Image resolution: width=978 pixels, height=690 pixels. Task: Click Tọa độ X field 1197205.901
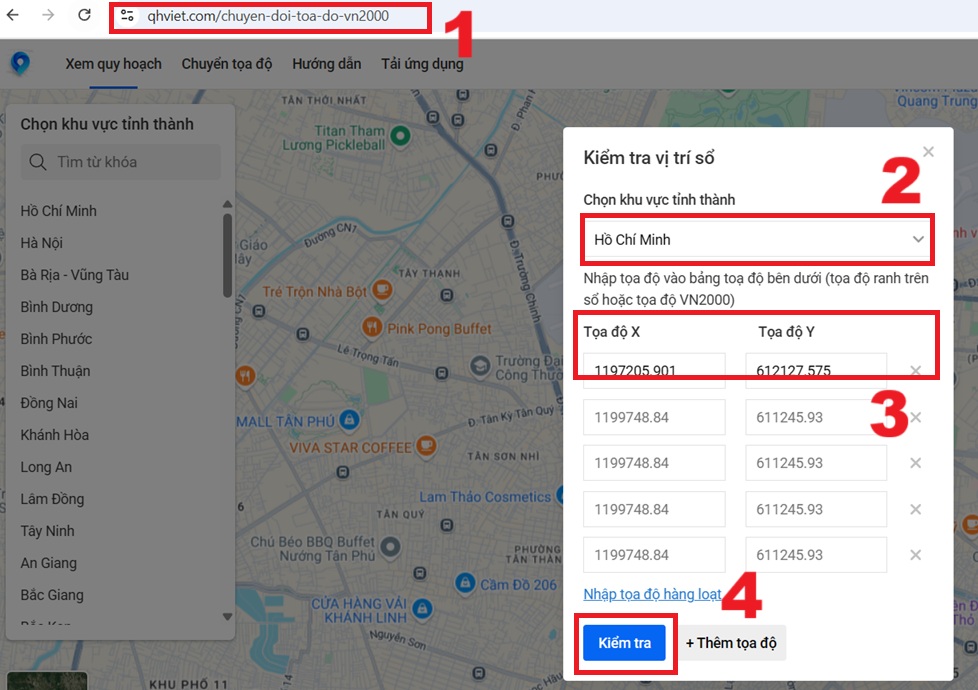(x=654, y=371)
